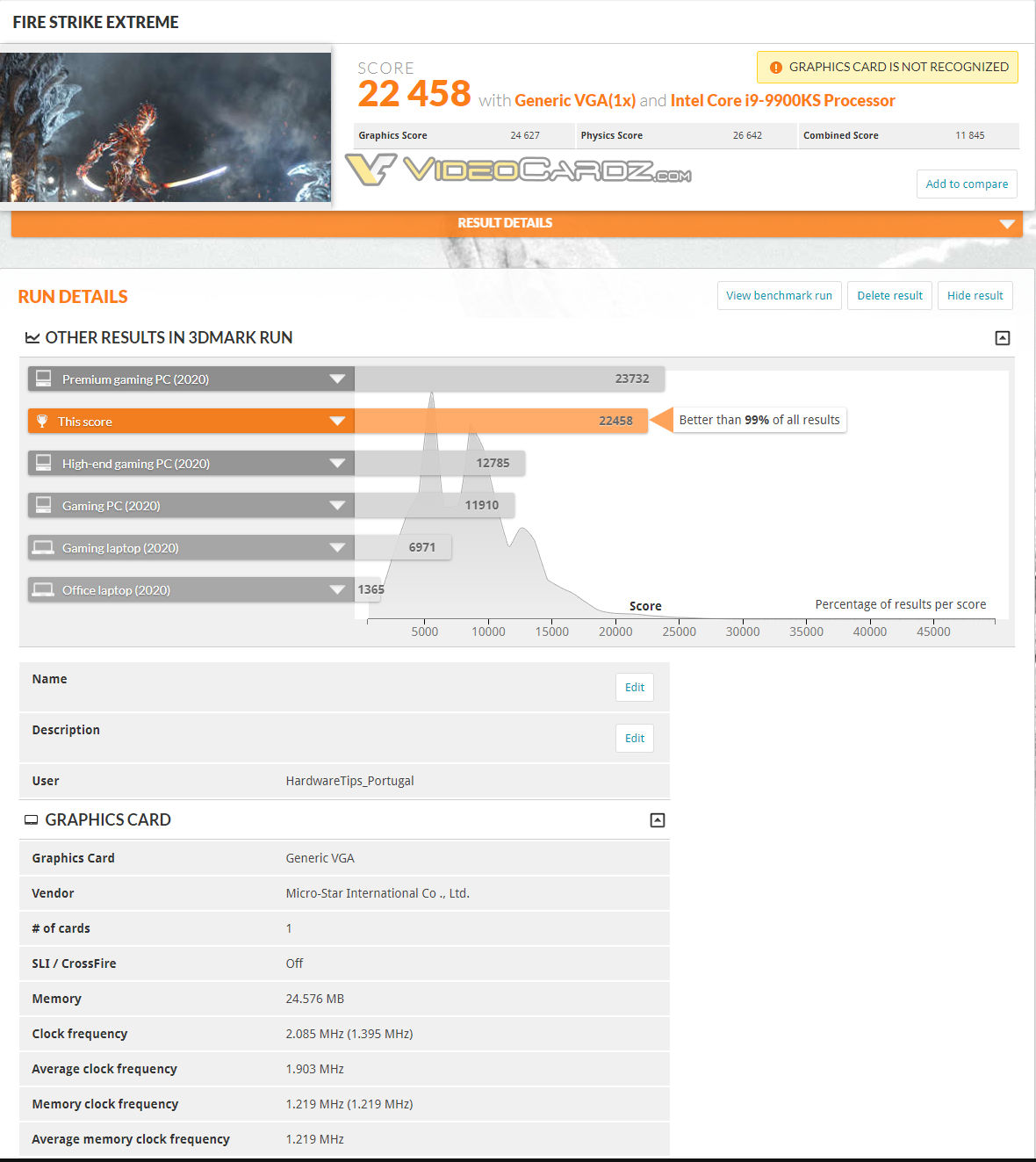This screenshot has height=1162, width=1036.
Task: Click the monitor icon for Gaming PC (2020)
Action: coord(43,505)
